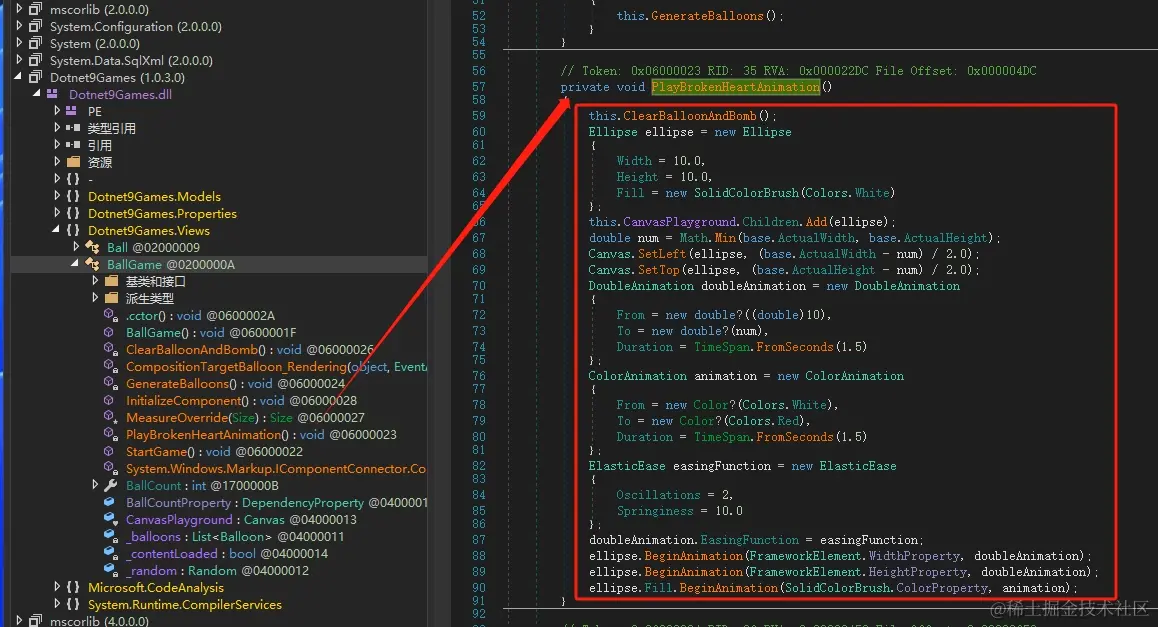Screen dimensions: 1158x627
Task: Click the 类型引用 node icon
Action: click(x=72, y=129)
